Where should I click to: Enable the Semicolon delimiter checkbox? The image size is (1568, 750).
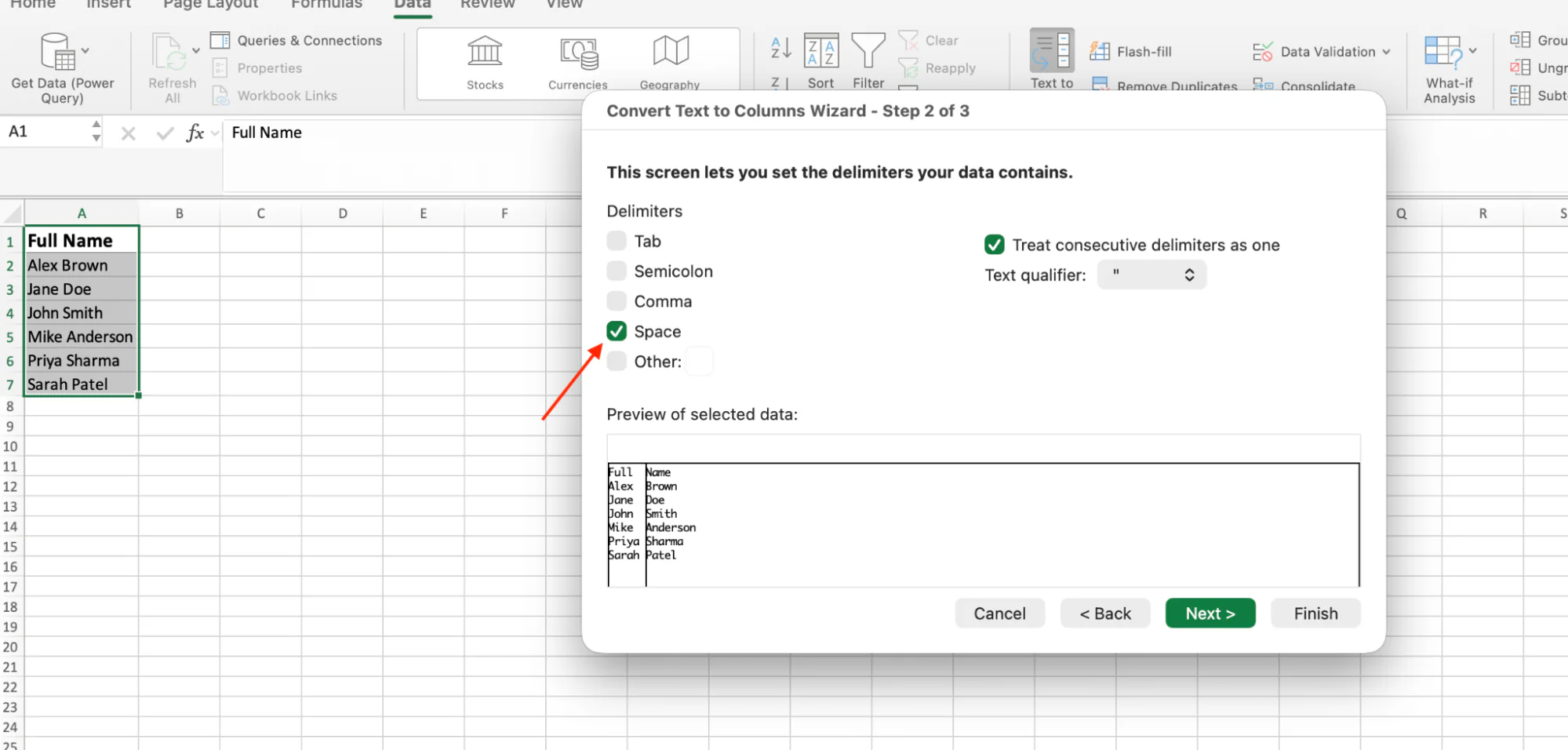[617, 271]
